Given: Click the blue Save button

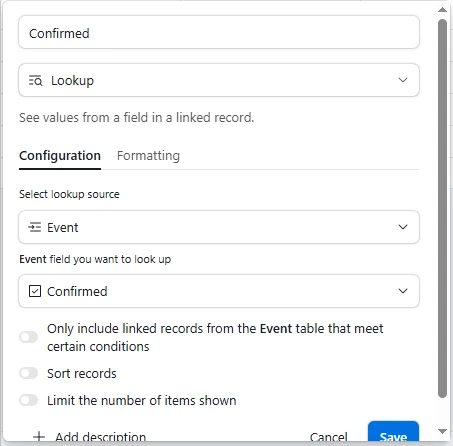Looking at the screenshot, I should tap(393, 432).
